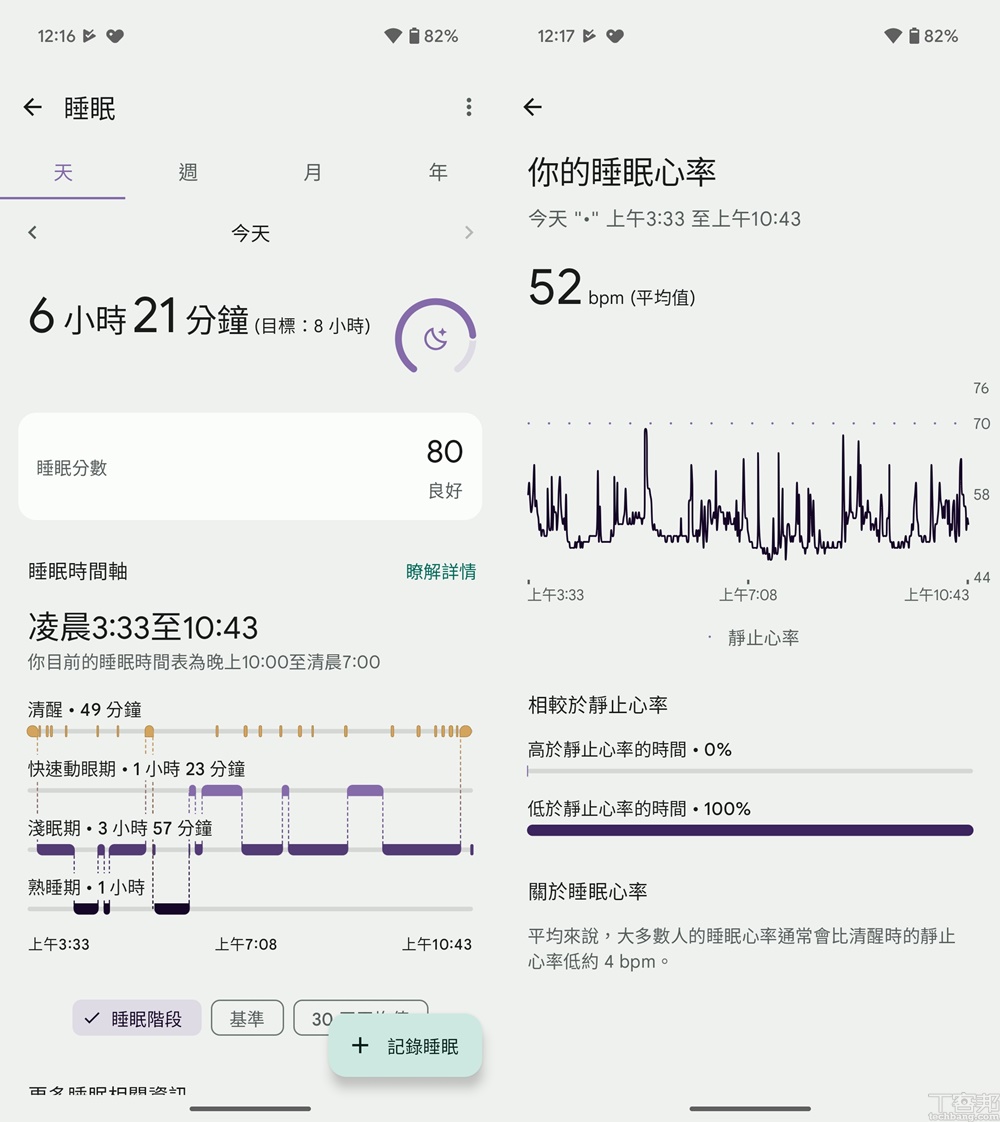This screenshot has height=1122, width=1000.
Task: Tap the left screen battery 82% indicator
Action: click(x=433, y=36)
